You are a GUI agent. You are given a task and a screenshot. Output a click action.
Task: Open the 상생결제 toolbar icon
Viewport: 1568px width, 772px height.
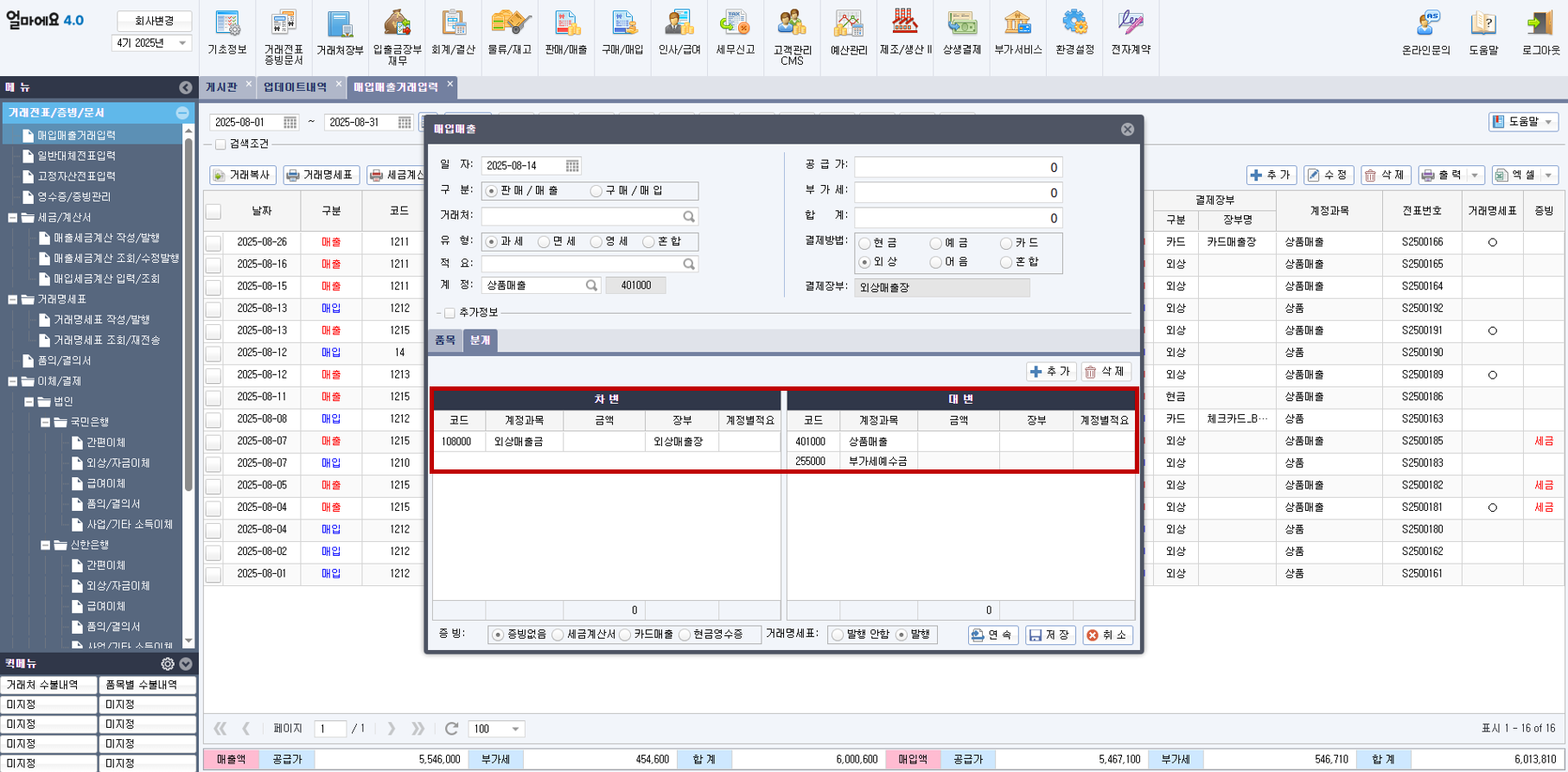click(x=962, y=35)
